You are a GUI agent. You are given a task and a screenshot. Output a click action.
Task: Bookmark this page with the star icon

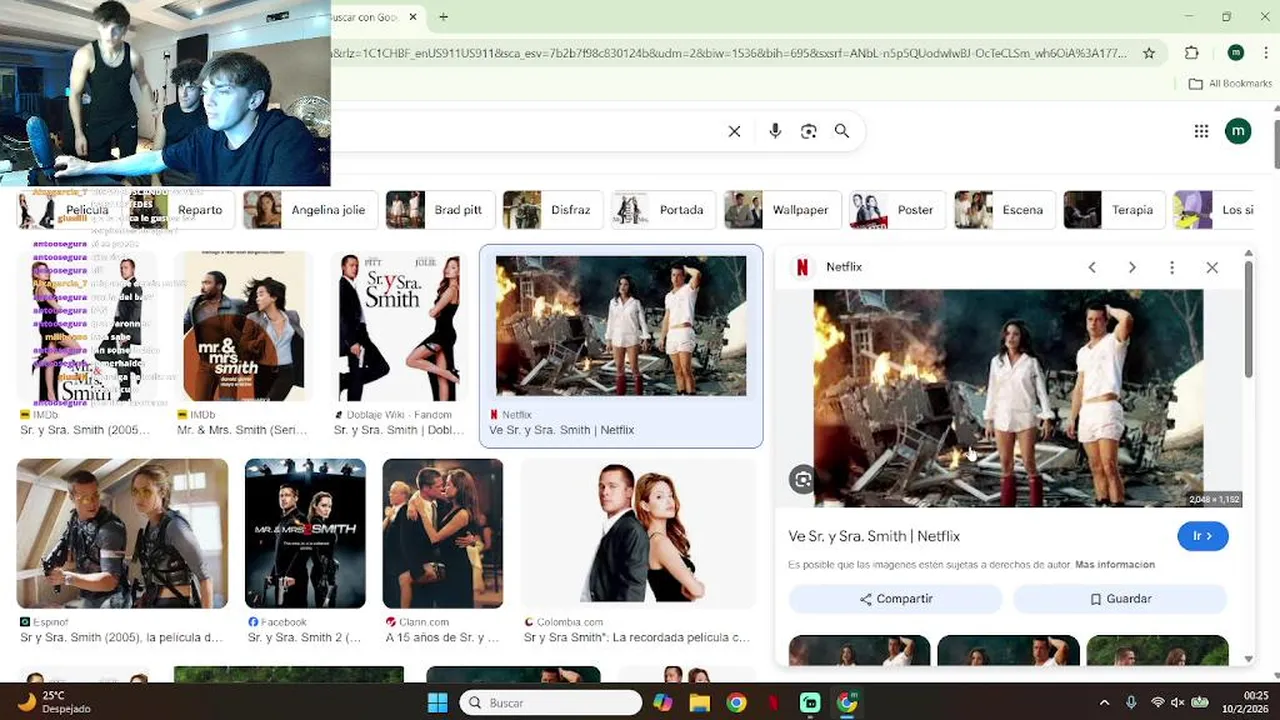click(1149, 53)
